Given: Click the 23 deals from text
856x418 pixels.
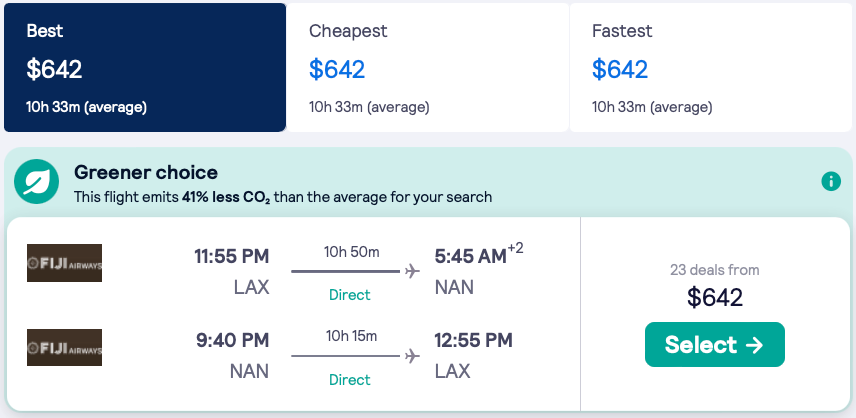Looking at the screenshot, I should pos(715,269).
